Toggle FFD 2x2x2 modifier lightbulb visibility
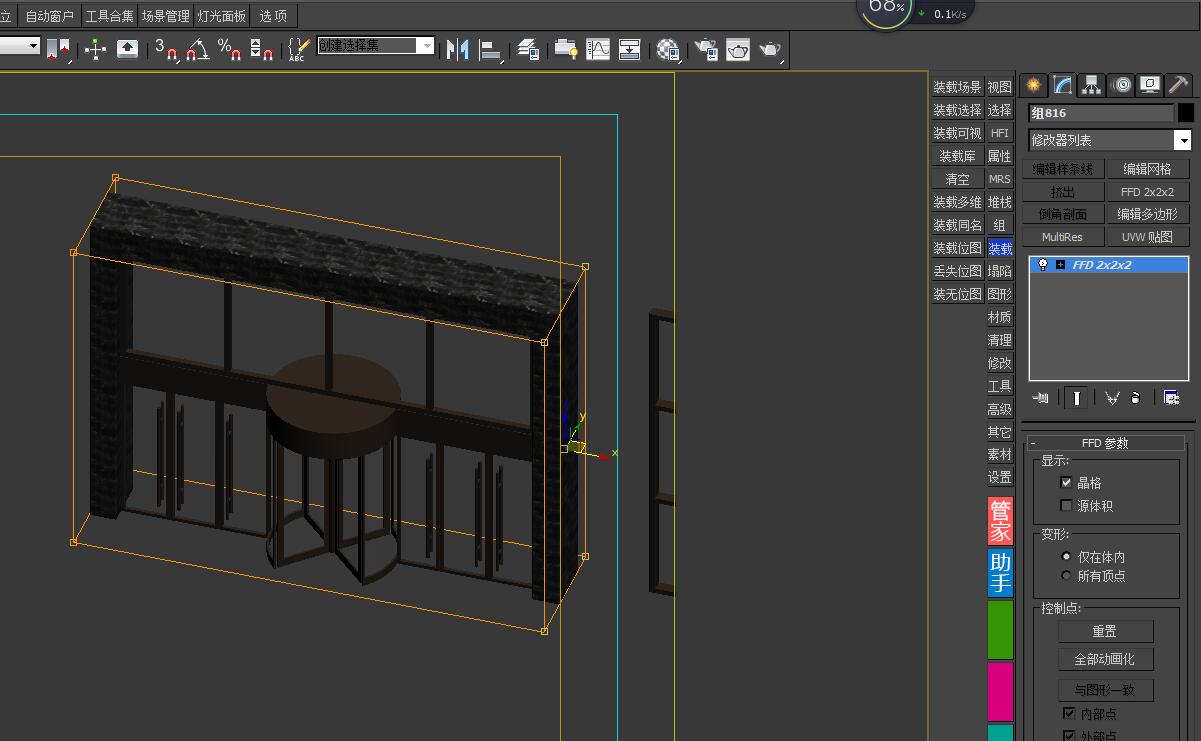 (1042, 265)
